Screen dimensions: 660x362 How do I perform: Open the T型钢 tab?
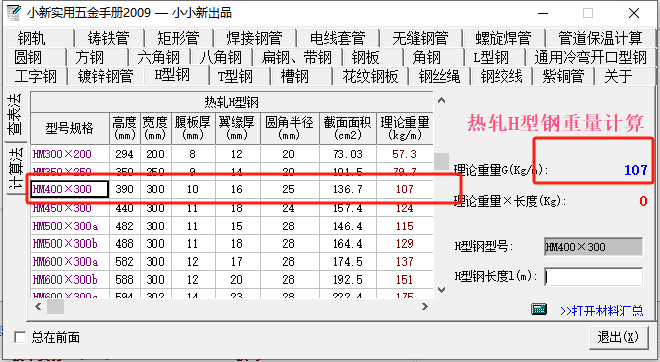point(235,76)
